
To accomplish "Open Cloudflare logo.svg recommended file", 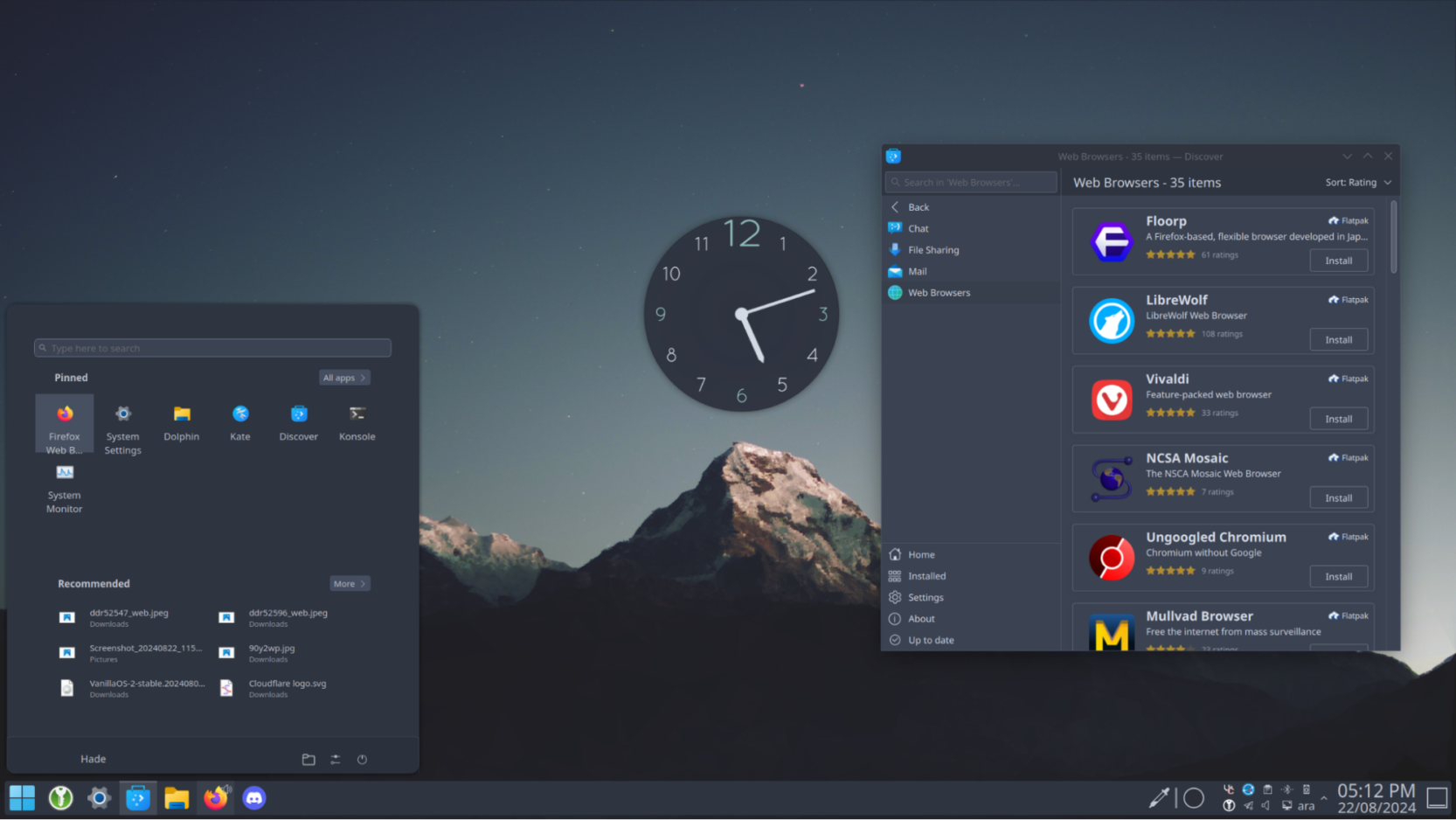I will (x=288, y=688).
